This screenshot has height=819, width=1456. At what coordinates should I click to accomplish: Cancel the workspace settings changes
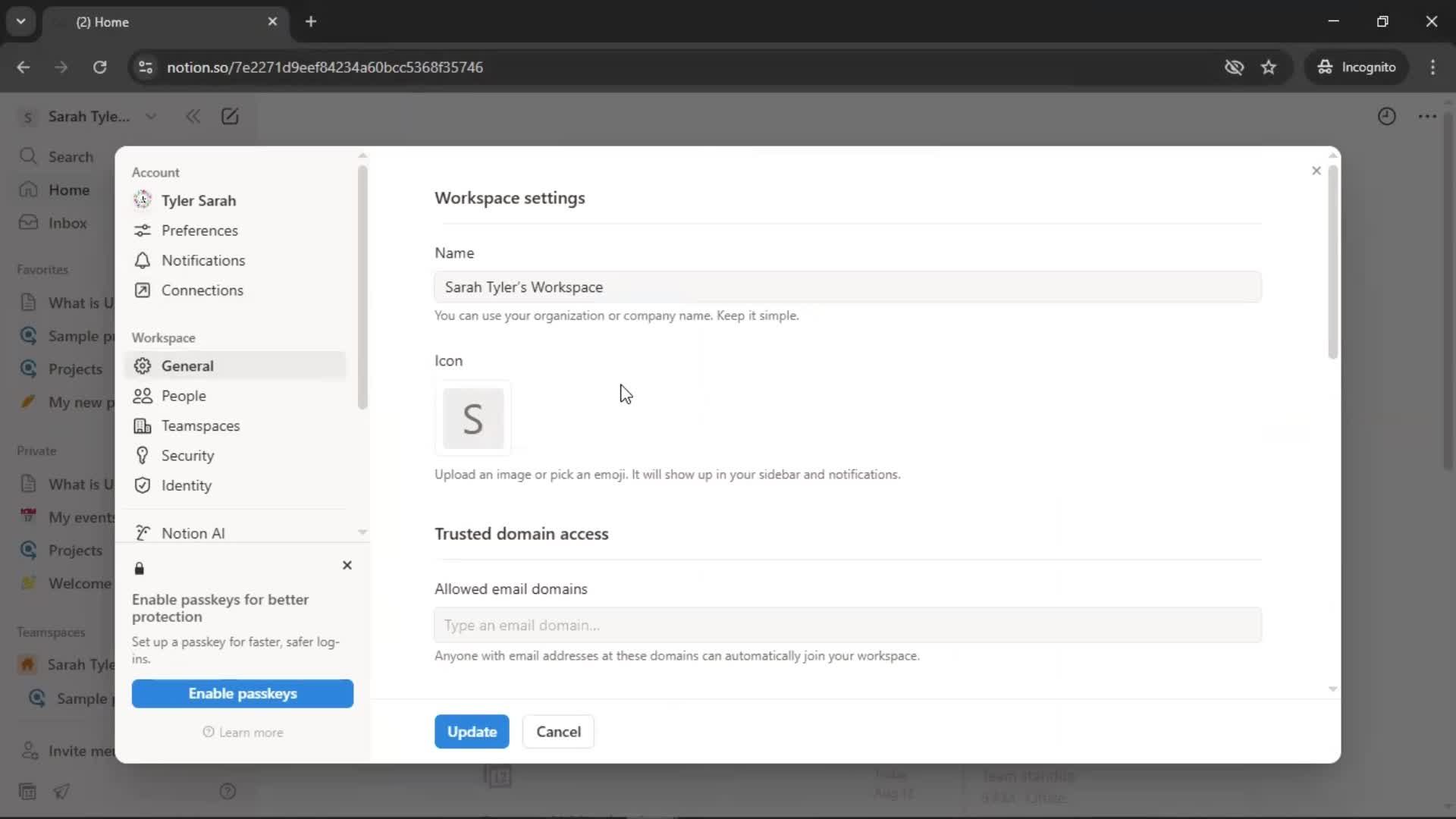[558, 732]
